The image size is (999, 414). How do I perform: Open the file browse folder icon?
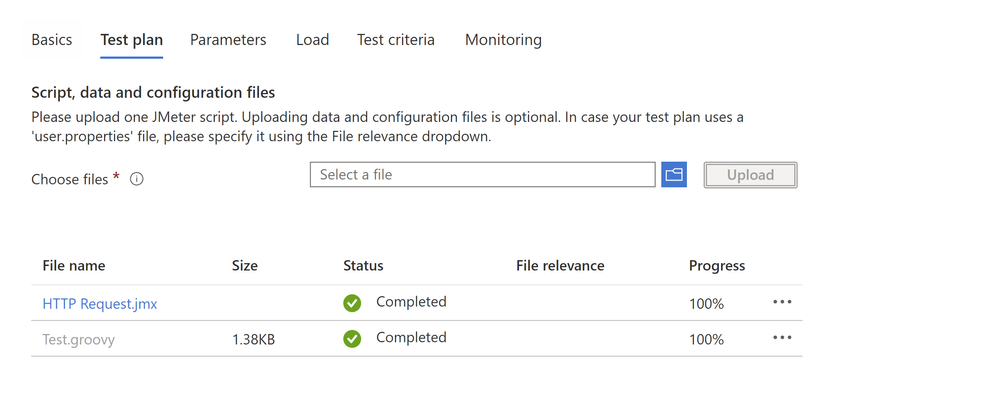coord(673,175)
